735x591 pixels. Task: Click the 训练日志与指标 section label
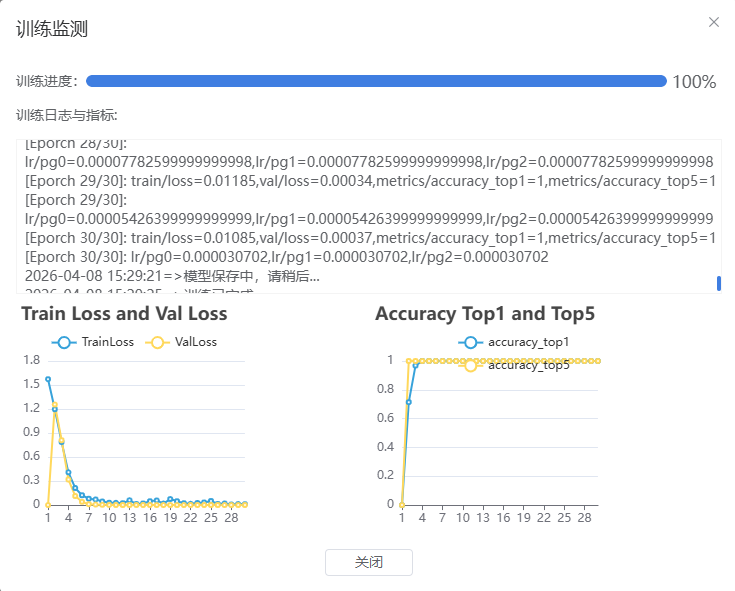tap(67, 116)
